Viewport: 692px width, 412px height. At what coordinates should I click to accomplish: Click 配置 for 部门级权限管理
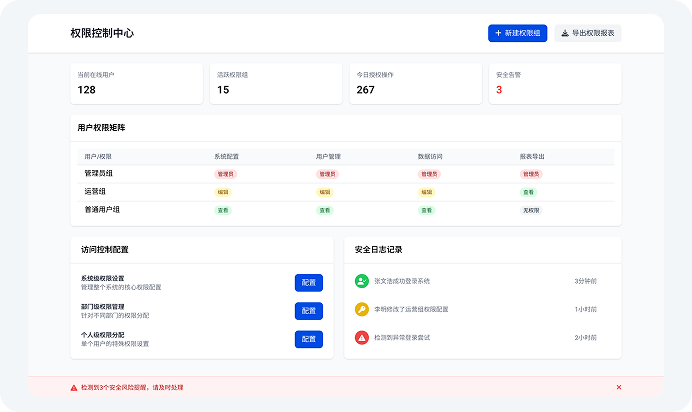[x=308, y=311]
